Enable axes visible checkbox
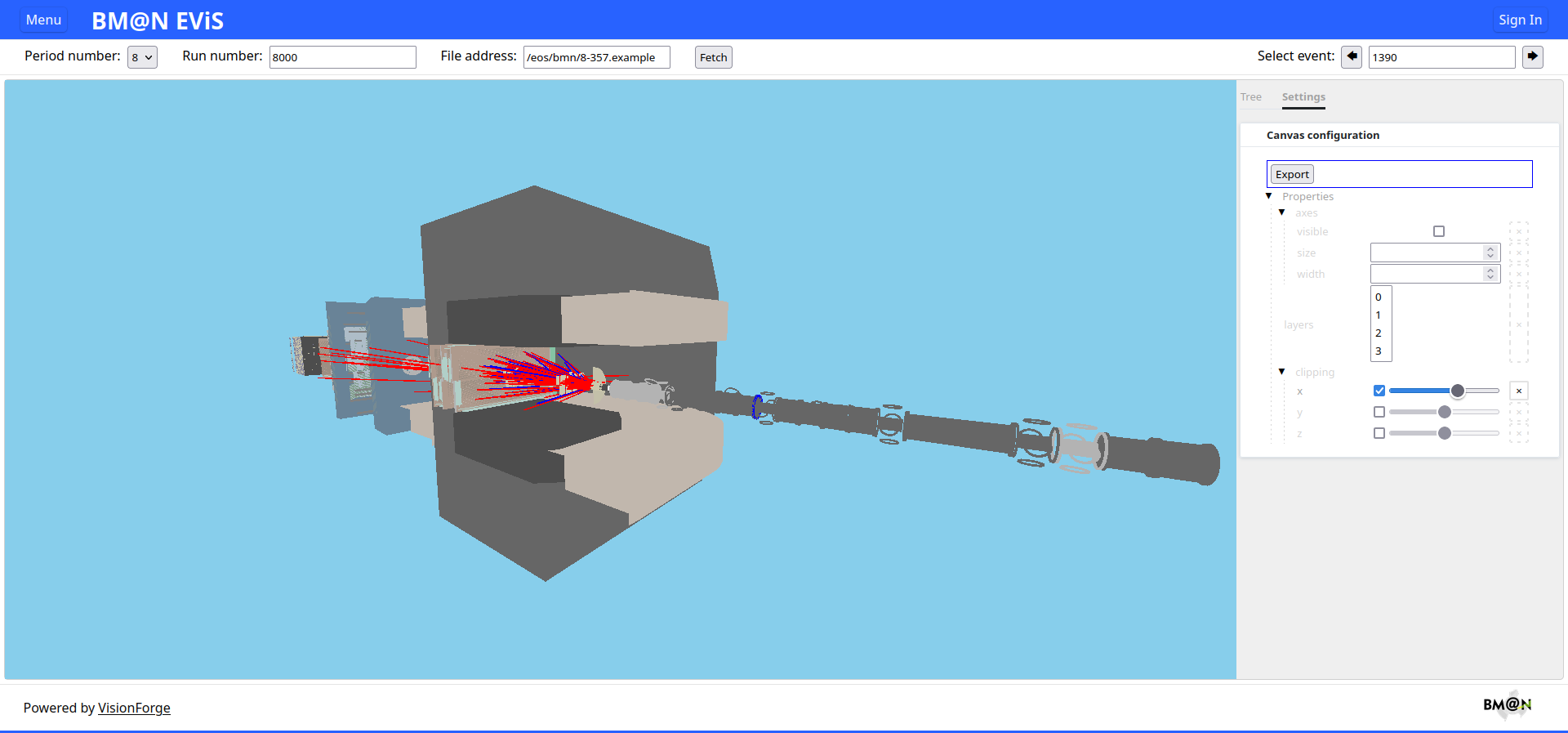Screen dimensions: 1568x733 (x=1439, y=232)
